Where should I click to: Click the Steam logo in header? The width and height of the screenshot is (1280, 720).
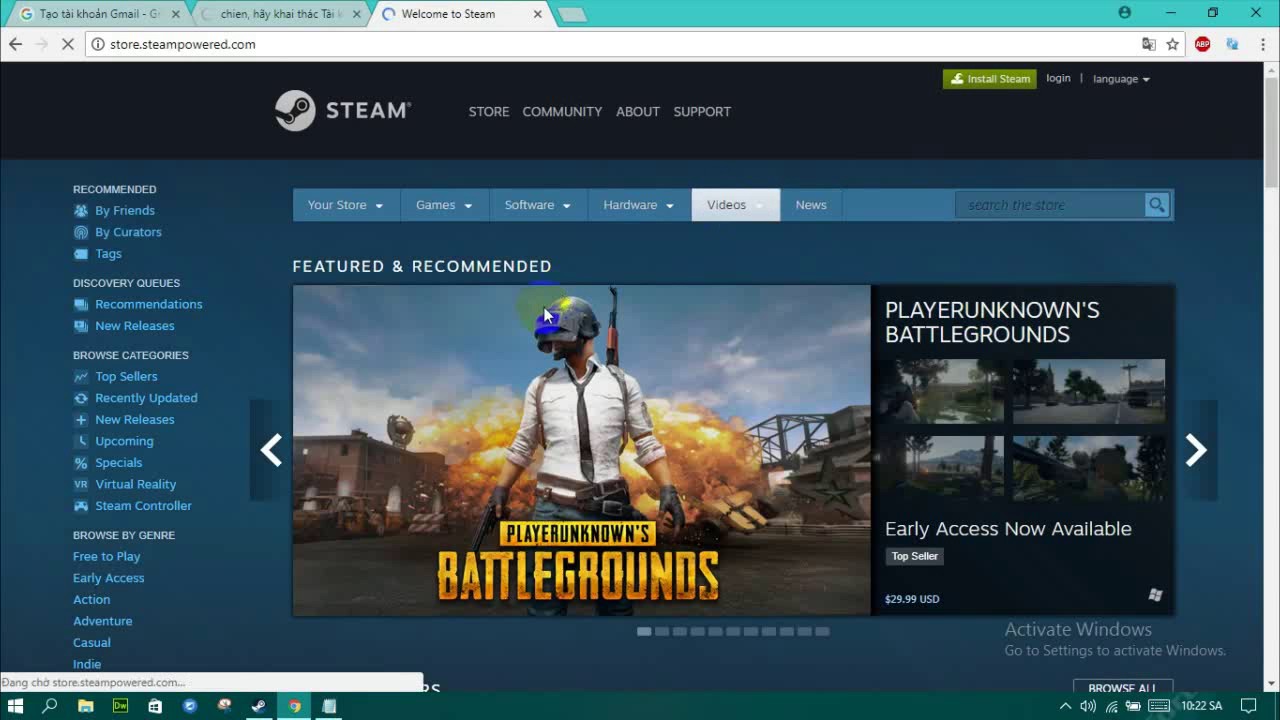pos(343,111)
